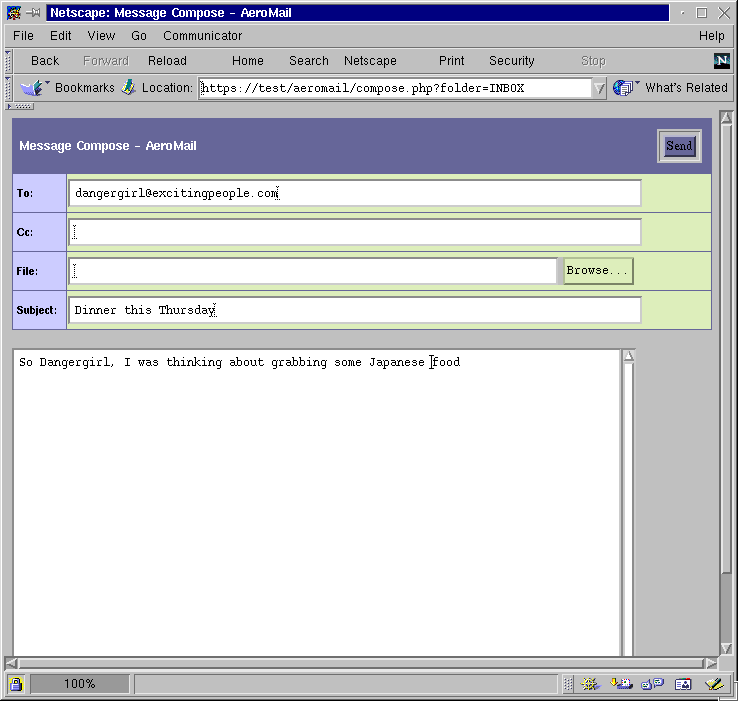Click the page proxy icon beside Location
The image size is (738, 701).
[128, 88]
